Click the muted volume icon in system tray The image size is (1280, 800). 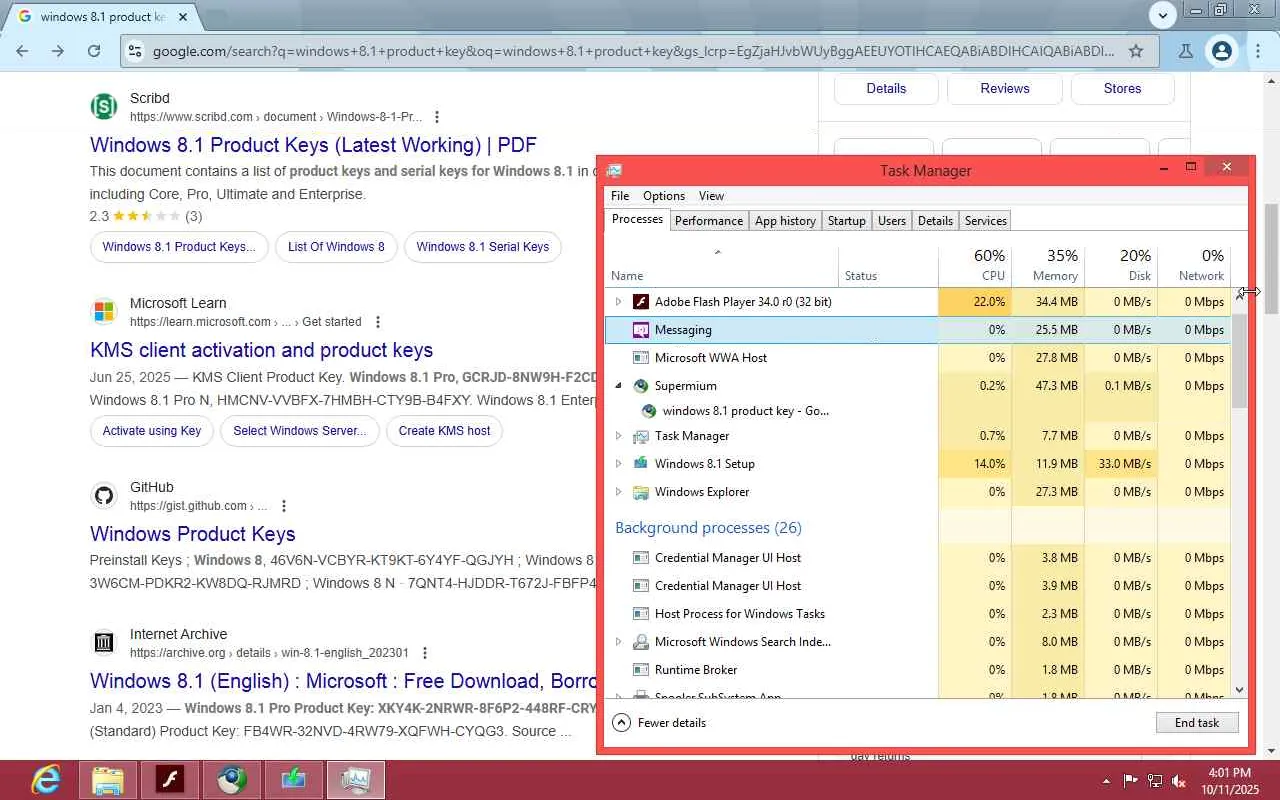(x=1179, y=781)
